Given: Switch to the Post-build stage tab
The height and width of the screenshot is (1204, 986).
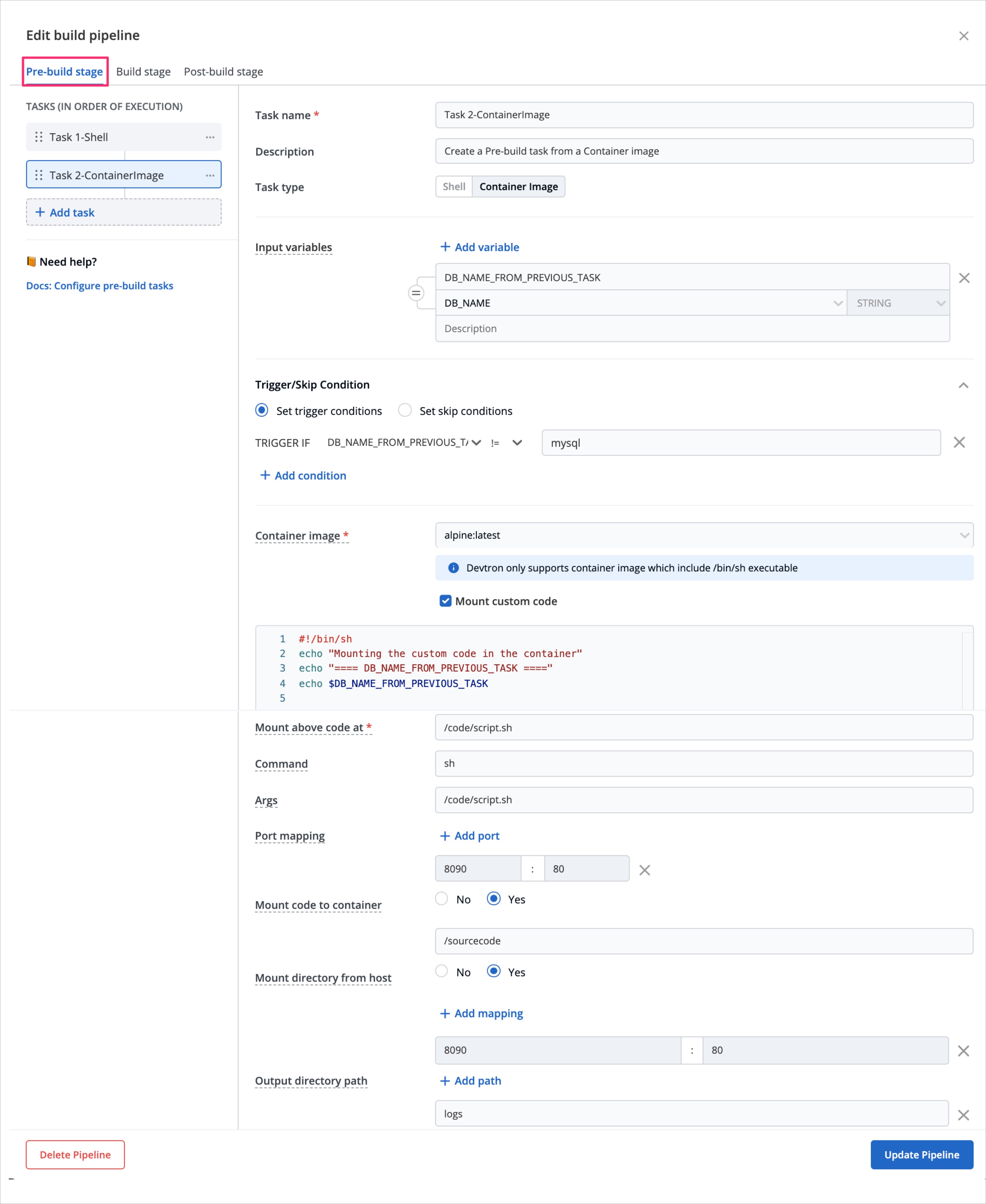Looking at the screenshot, I should pos(223,71).
